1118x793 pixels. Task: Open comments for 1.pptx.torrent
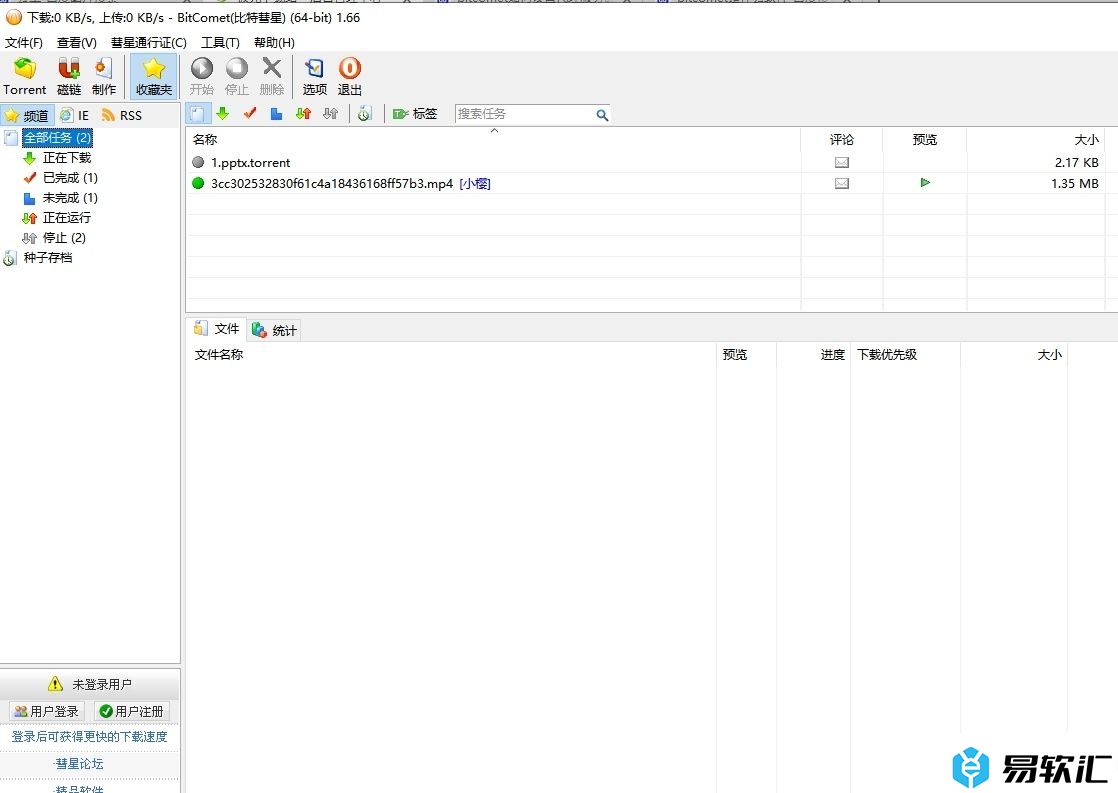[x=841, y=163]
